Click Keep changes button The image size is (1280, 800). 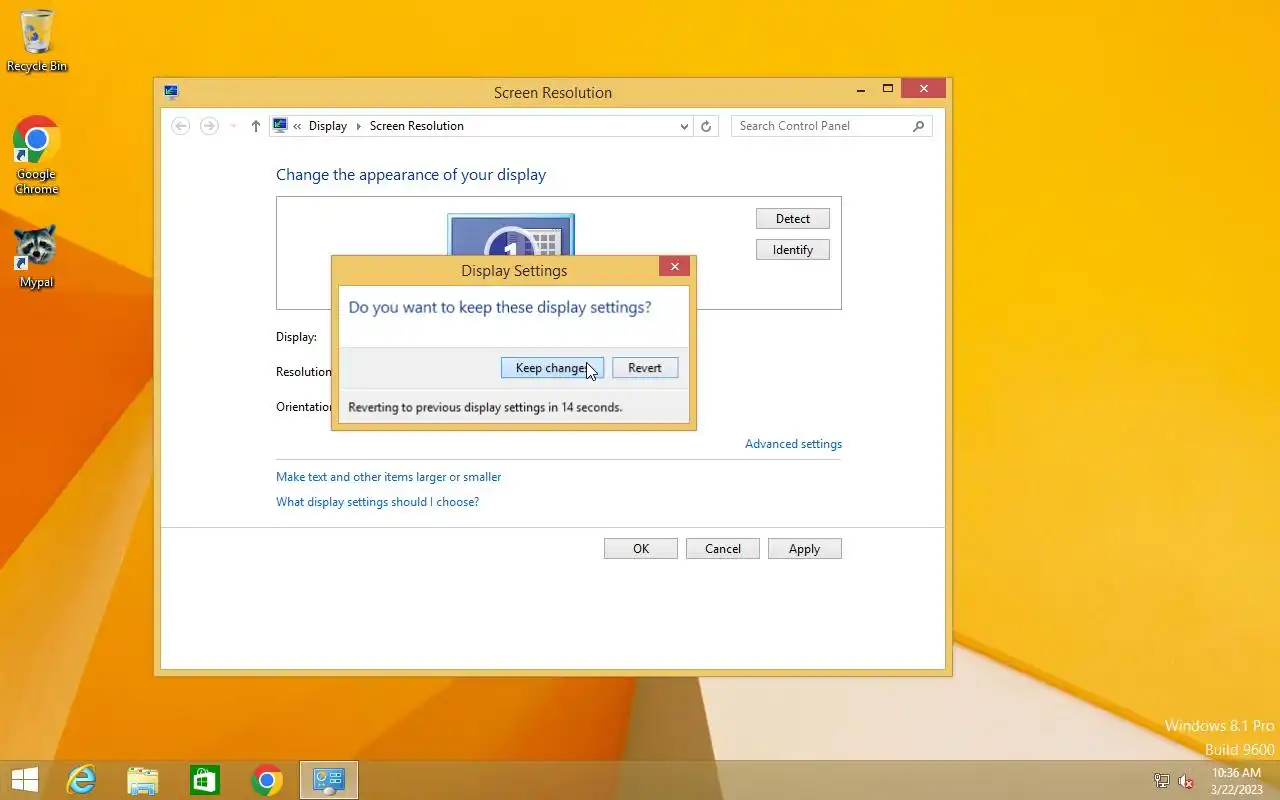tap(552, 368)
